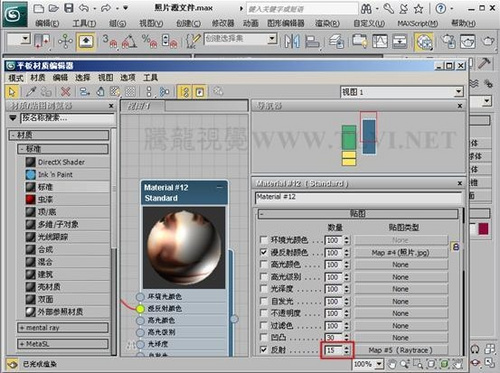Enable the 过滤色 map checkbox

tap(264, 326)
